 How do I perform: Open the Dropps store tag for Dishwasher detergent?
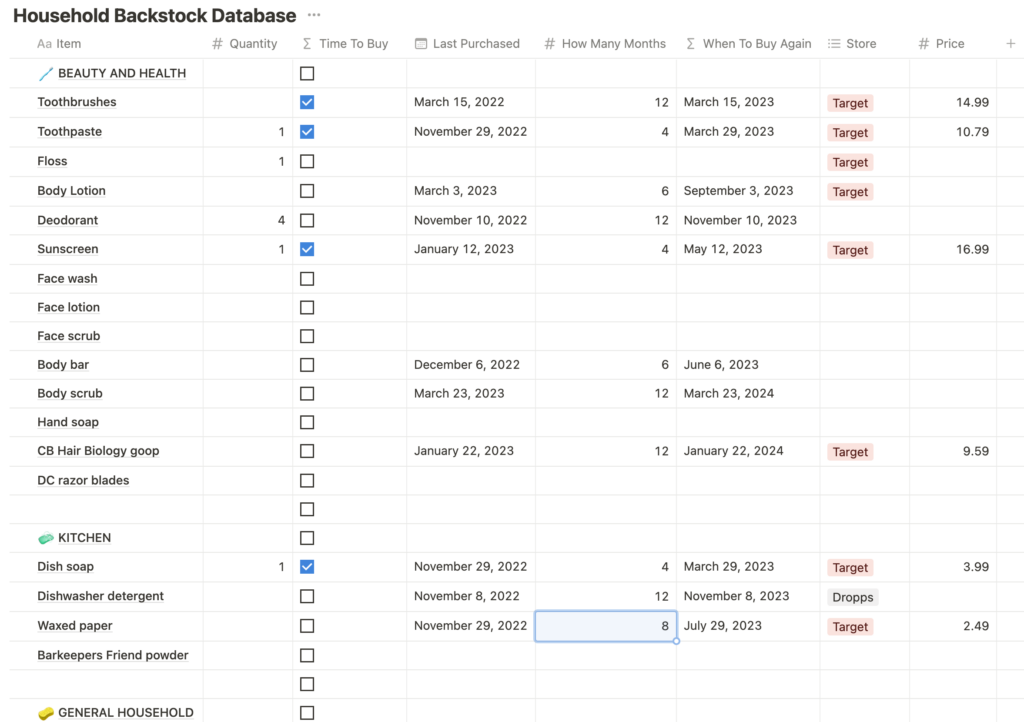point(852,597)
